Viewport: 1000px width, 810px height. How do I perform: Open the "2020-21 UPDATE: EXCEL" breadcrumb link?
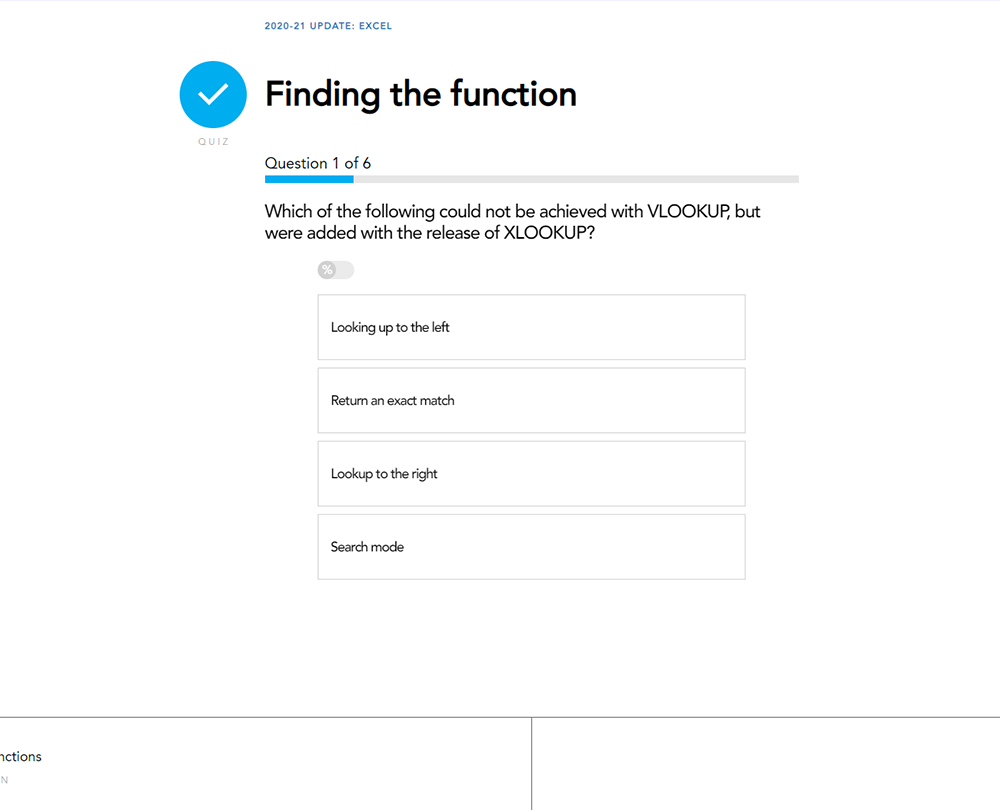click(328, 26)
